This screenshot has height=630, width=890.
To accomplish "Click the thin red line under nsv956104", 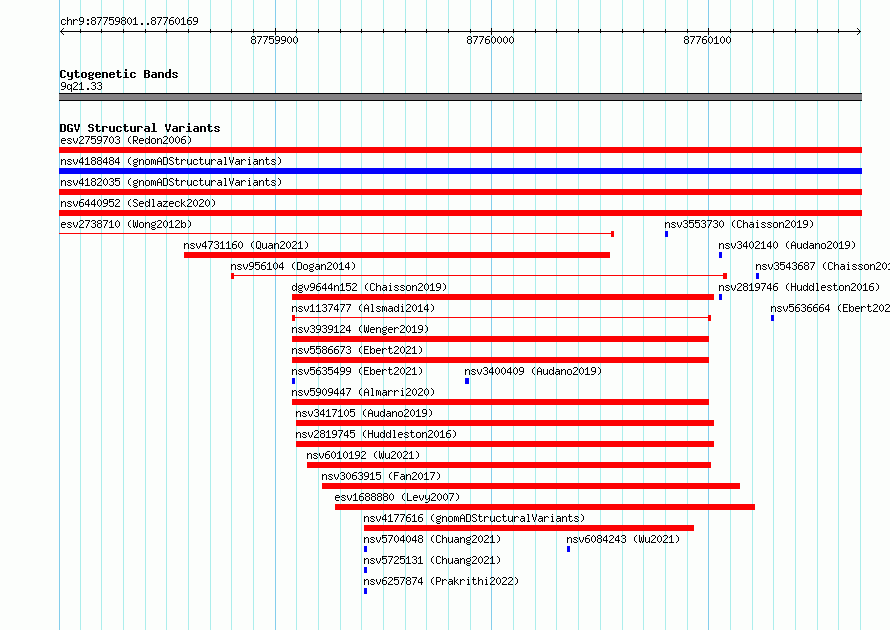I will pos(479,276).
